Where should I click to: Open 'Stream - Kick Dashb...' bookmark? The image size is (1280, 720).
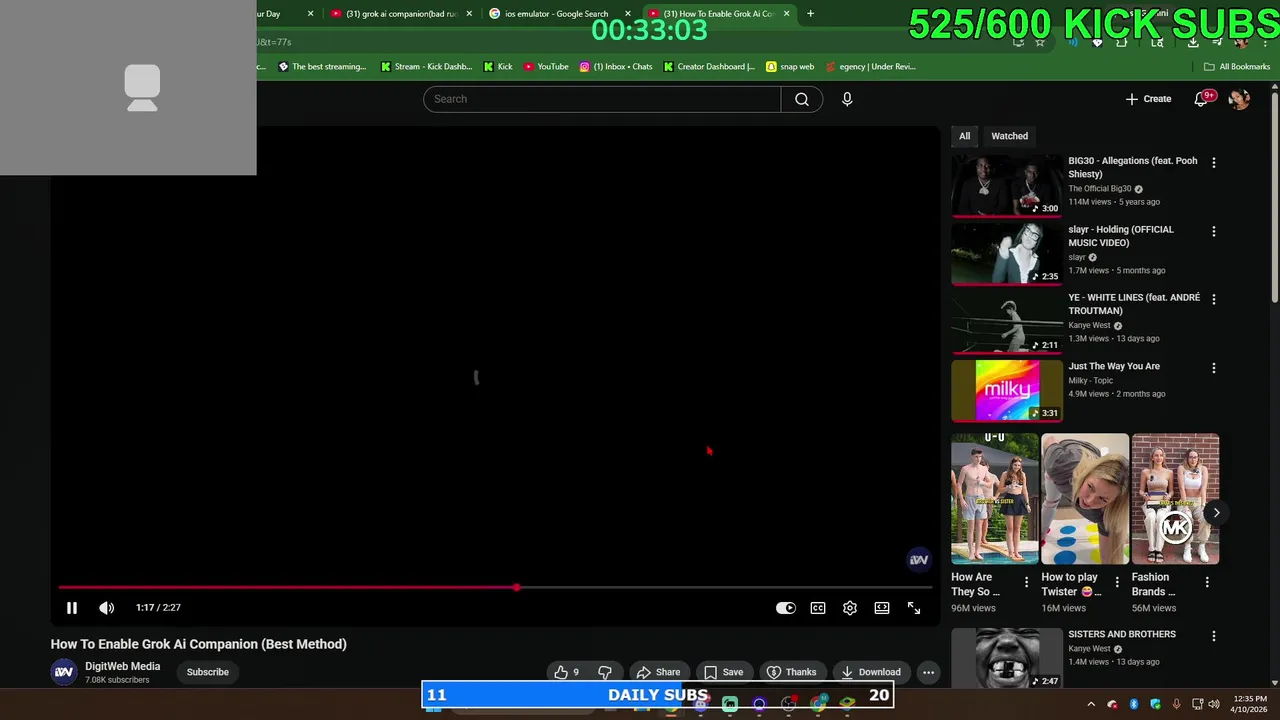point(426,67)
